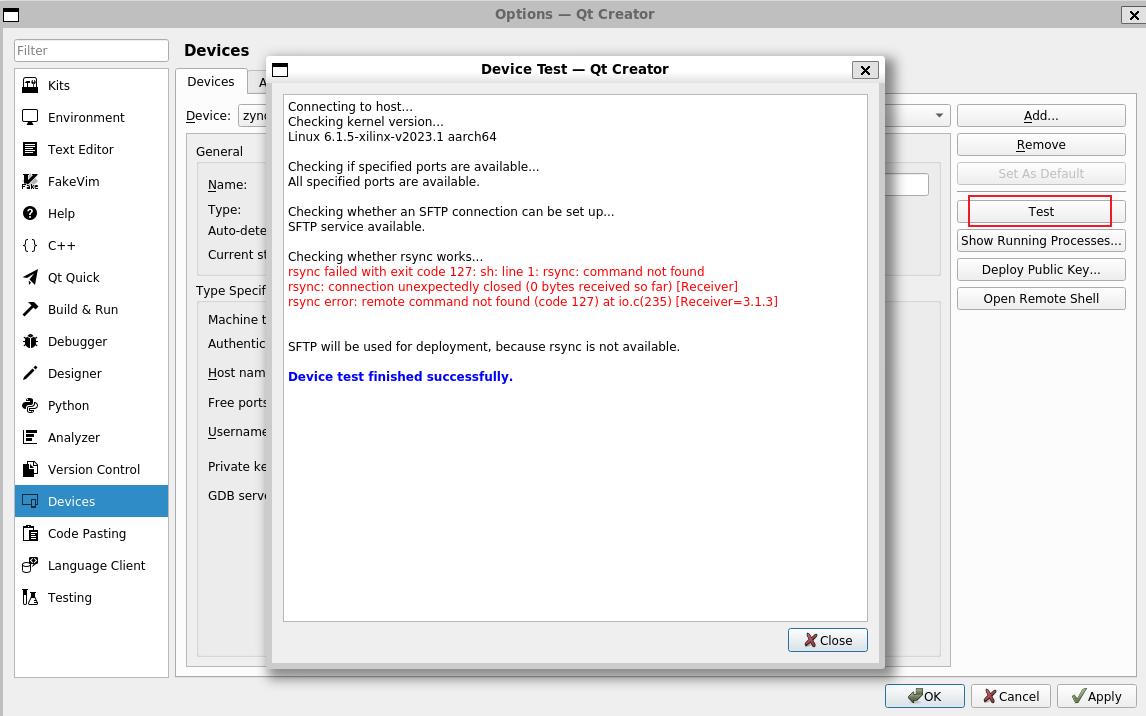The width and height of the screenshot is (1146, 716).
Task: Click 'SFTP service available.' line
Action: 356,226
